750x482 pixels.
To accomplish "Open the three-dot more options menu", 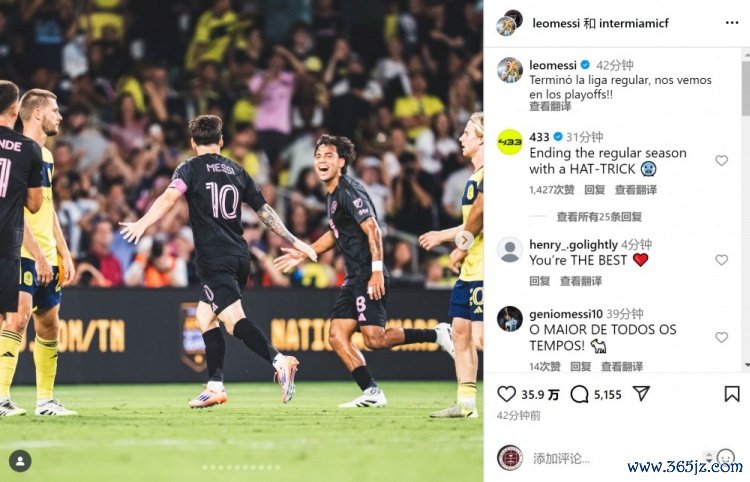I will click(732, 23).
